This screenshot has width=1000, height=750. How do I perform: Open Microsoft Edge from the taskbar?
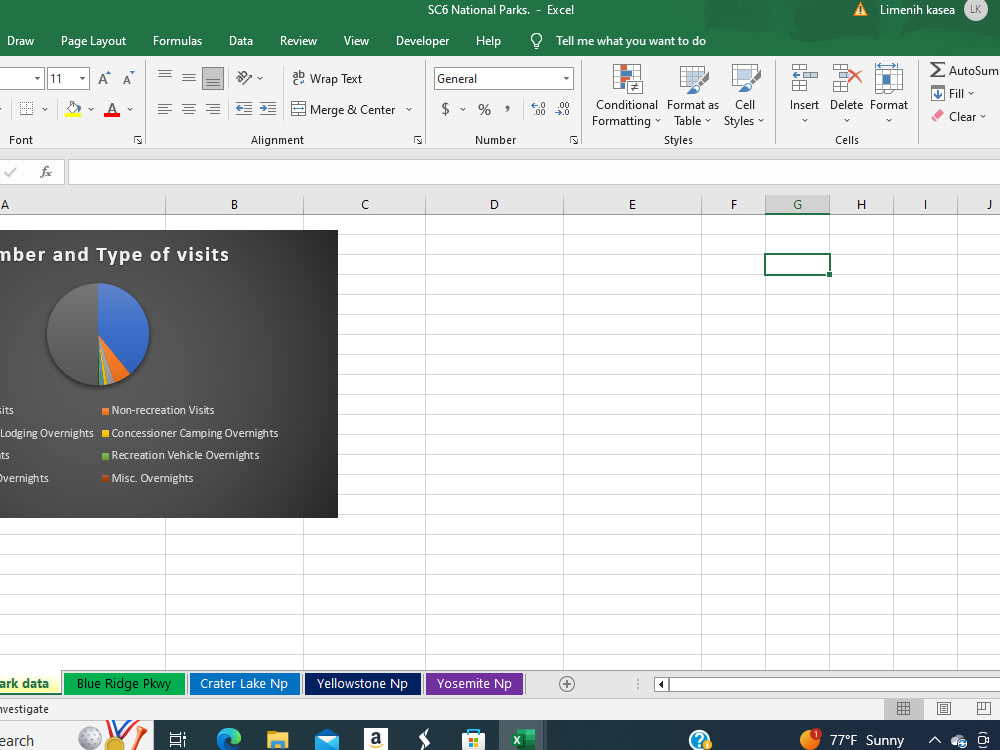tap(228, 739)
